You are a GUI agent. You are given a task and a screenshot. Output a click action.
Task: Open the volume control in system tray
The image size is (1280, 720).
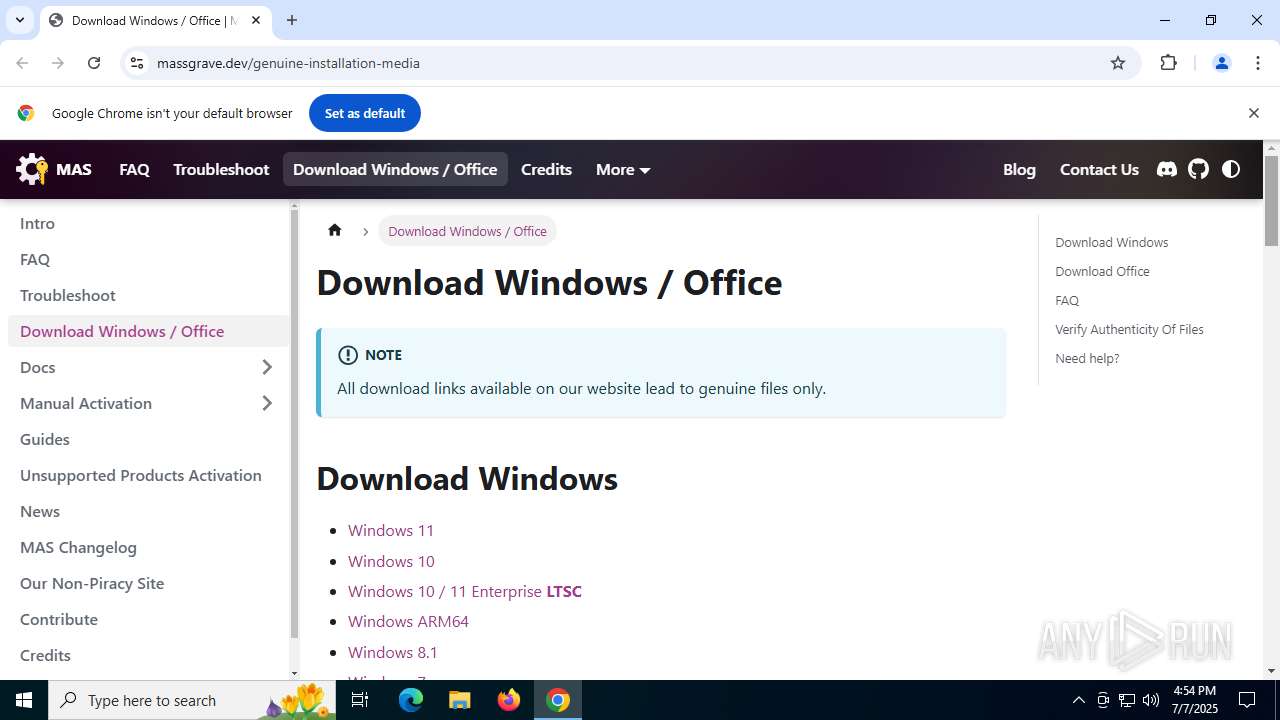[1150, 700]
